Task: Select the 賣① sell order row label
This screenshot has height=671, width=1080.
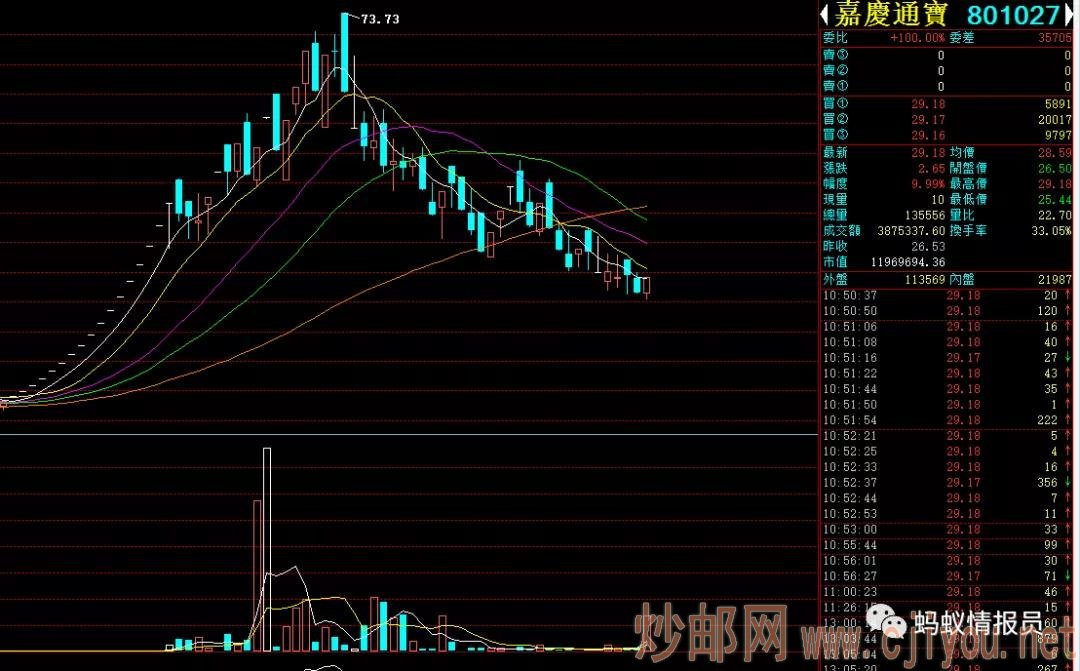Action: point(835,86)
